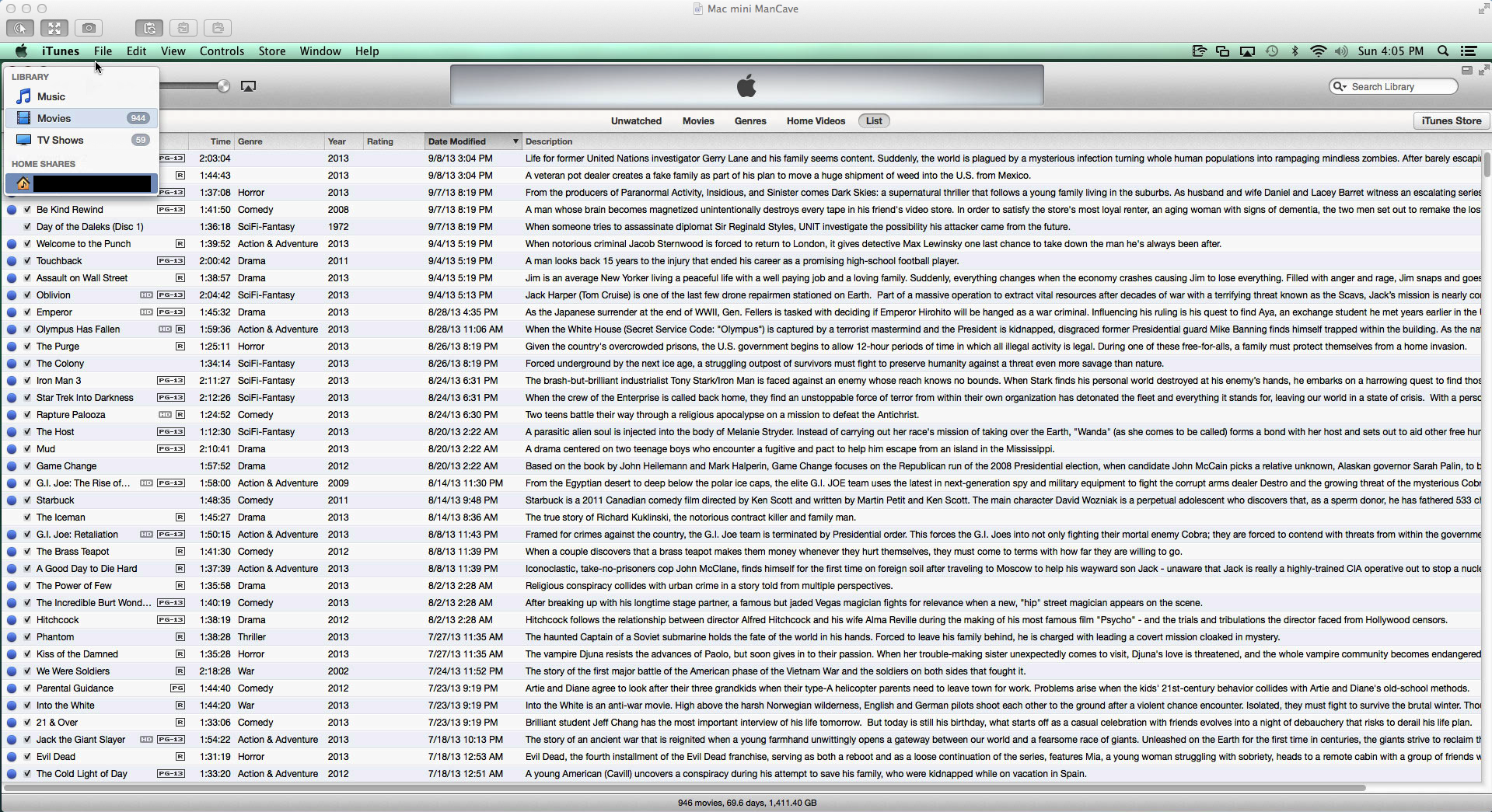Sort list by Genre column header
The height and width of the screenshot is (812, 1492).
tap(280, 141)
